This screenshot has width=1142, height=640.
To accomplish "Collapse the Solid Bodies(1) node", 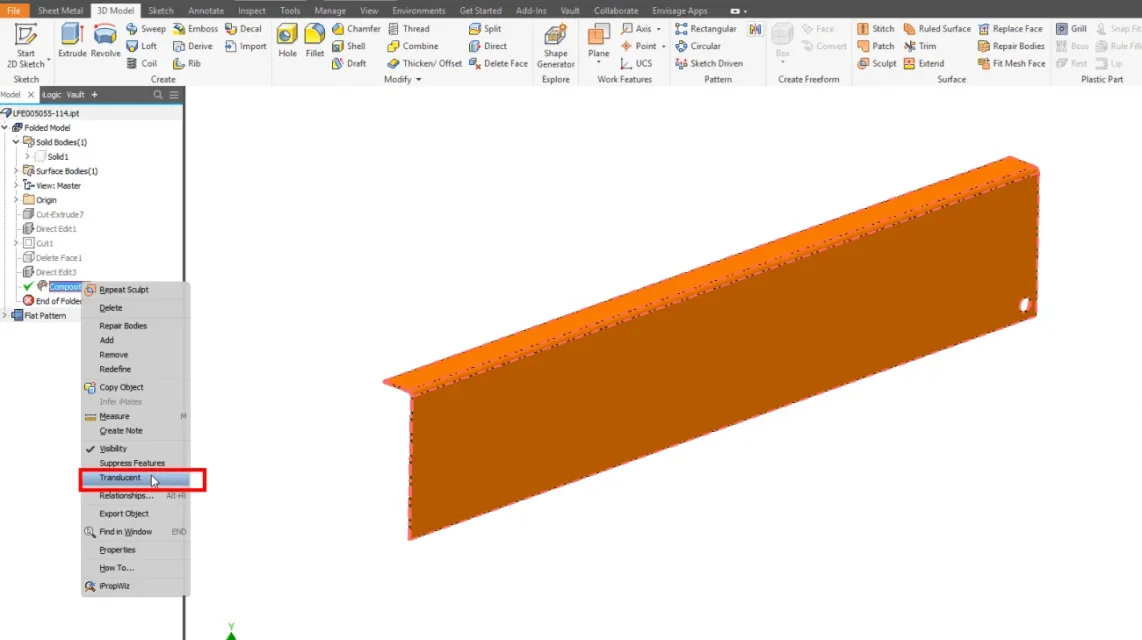I will tap(16, 142).
